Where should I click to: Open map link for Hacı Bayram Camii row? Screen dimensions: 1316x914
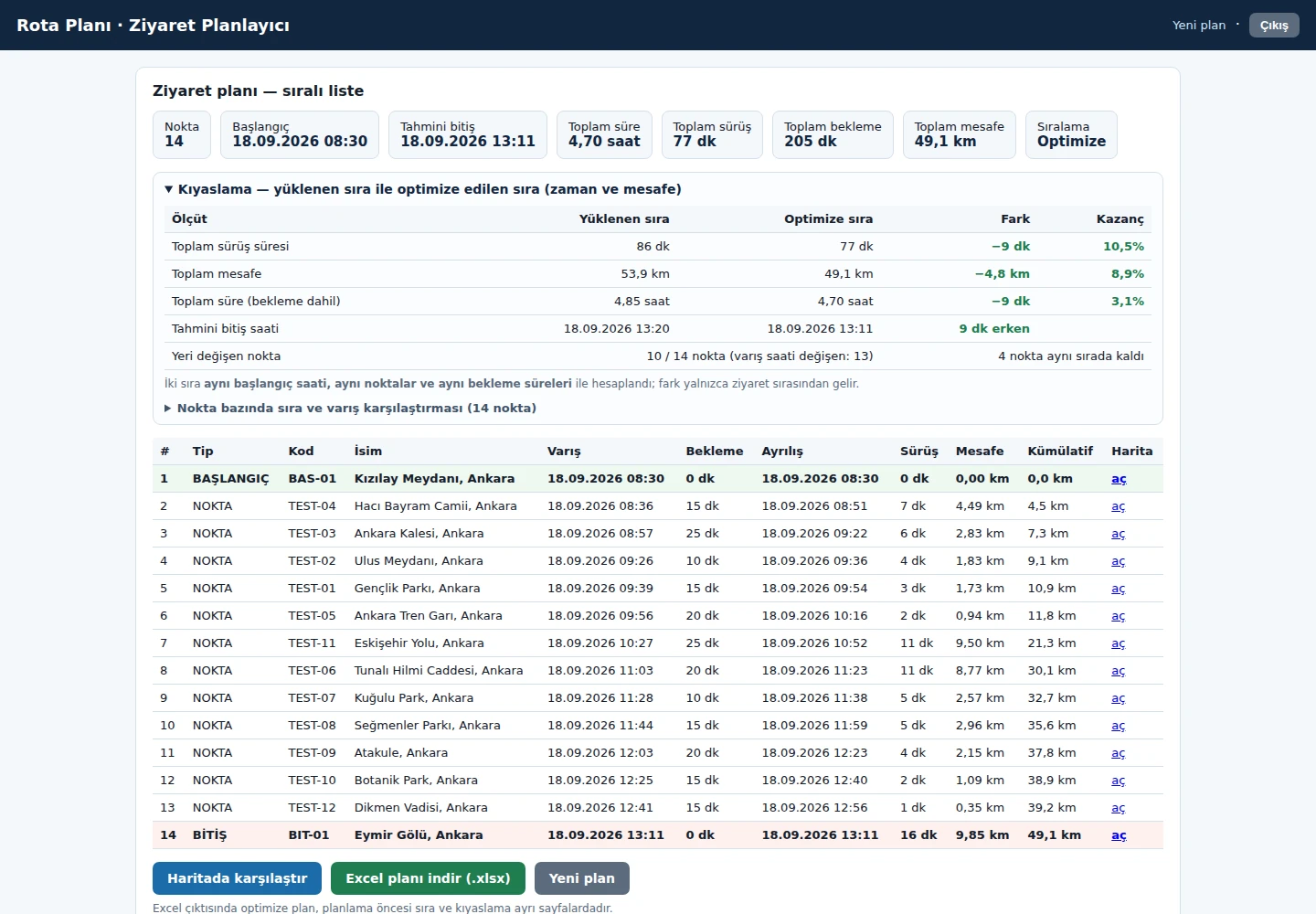click(1119, 506)
